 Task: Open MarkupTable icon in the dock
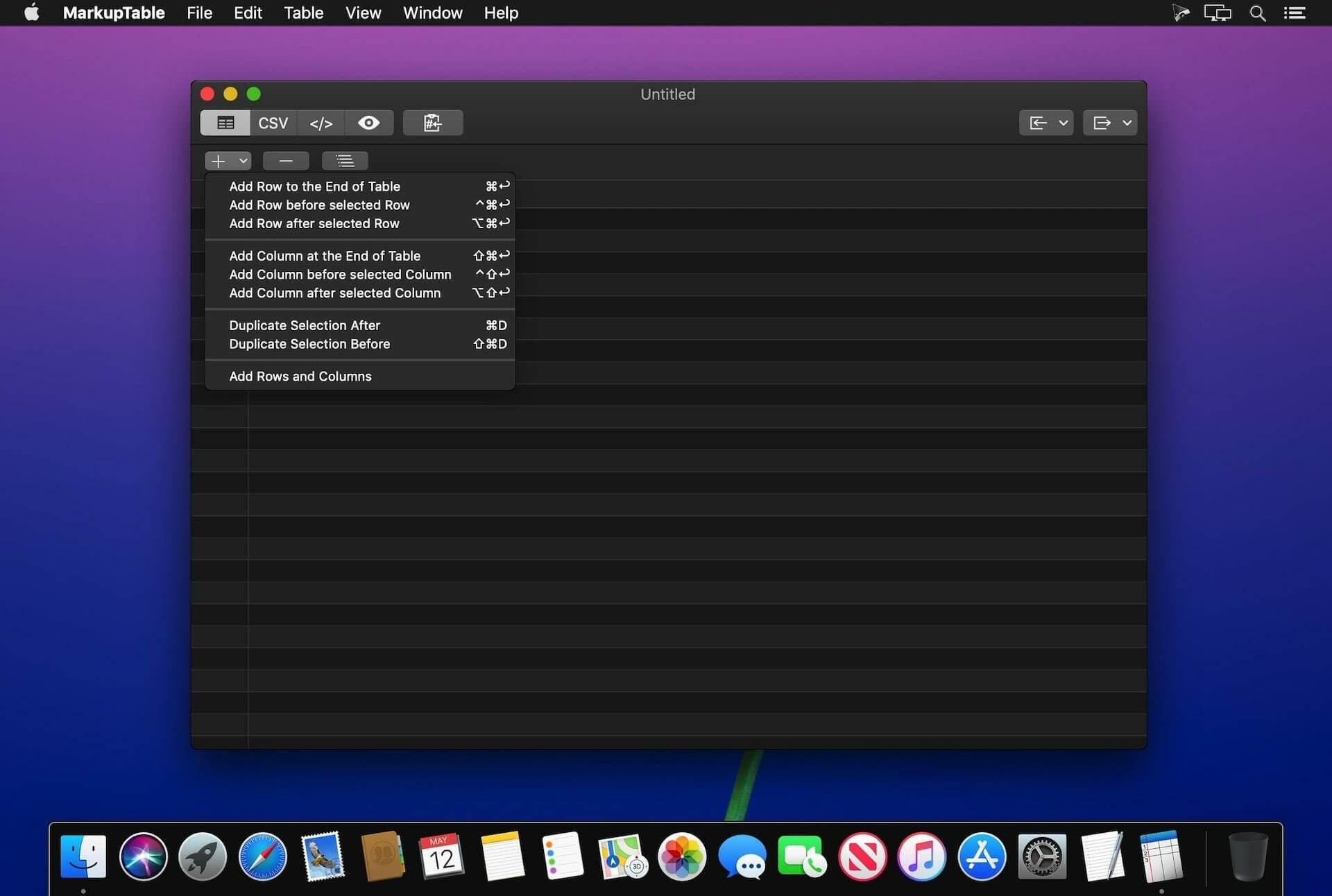coord(1161,857)
